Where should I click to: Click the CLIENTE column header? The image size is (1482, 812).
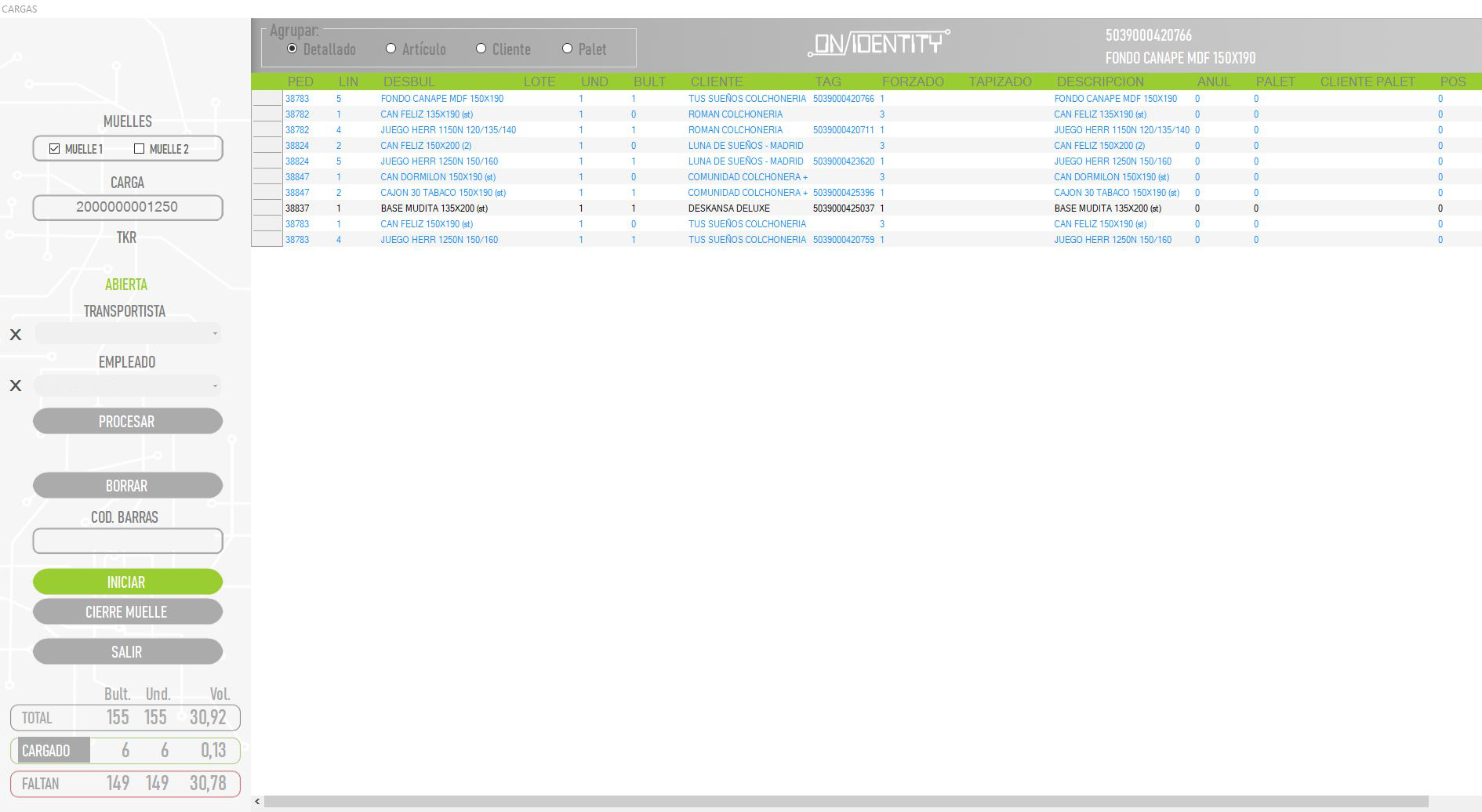[717, 82]
